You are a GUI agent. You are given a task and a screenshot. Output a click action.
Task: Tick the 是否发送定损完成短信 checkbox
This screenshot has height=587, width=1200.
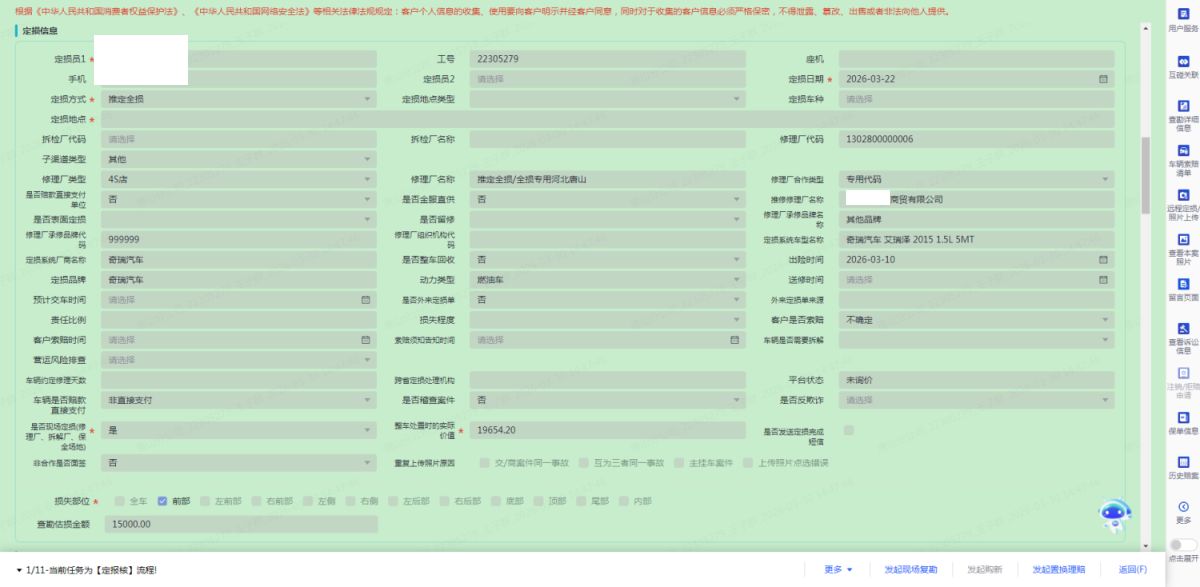[848, 430]
